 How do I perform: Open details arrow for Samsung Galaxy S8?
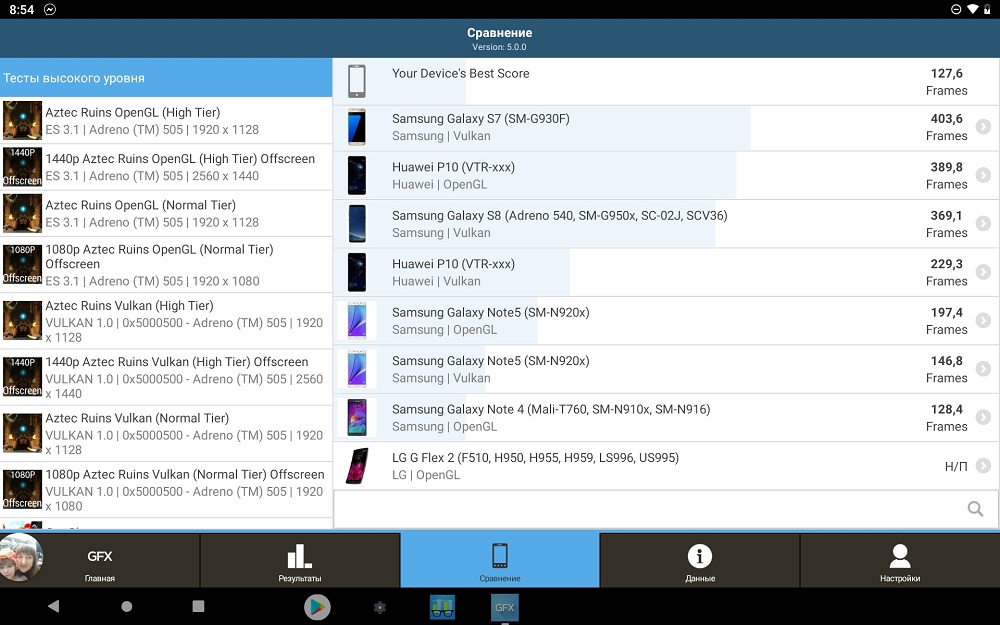click(983, 224)
